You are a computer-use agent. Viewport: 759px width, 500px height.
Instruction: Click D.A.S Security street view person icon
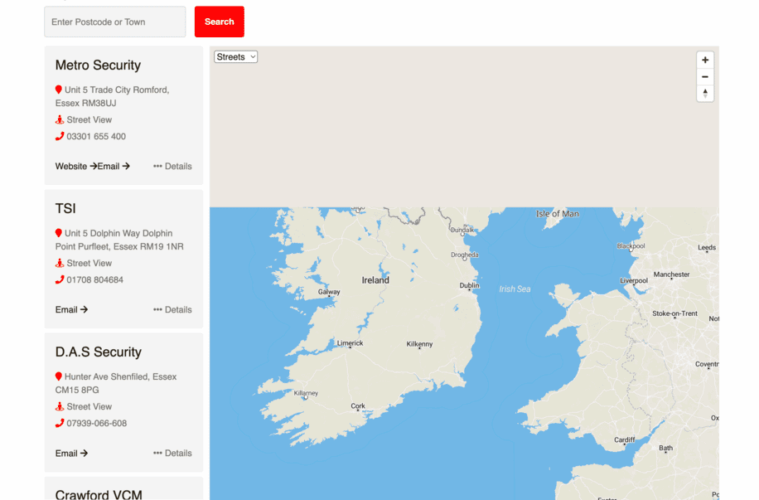pos(59,407)
